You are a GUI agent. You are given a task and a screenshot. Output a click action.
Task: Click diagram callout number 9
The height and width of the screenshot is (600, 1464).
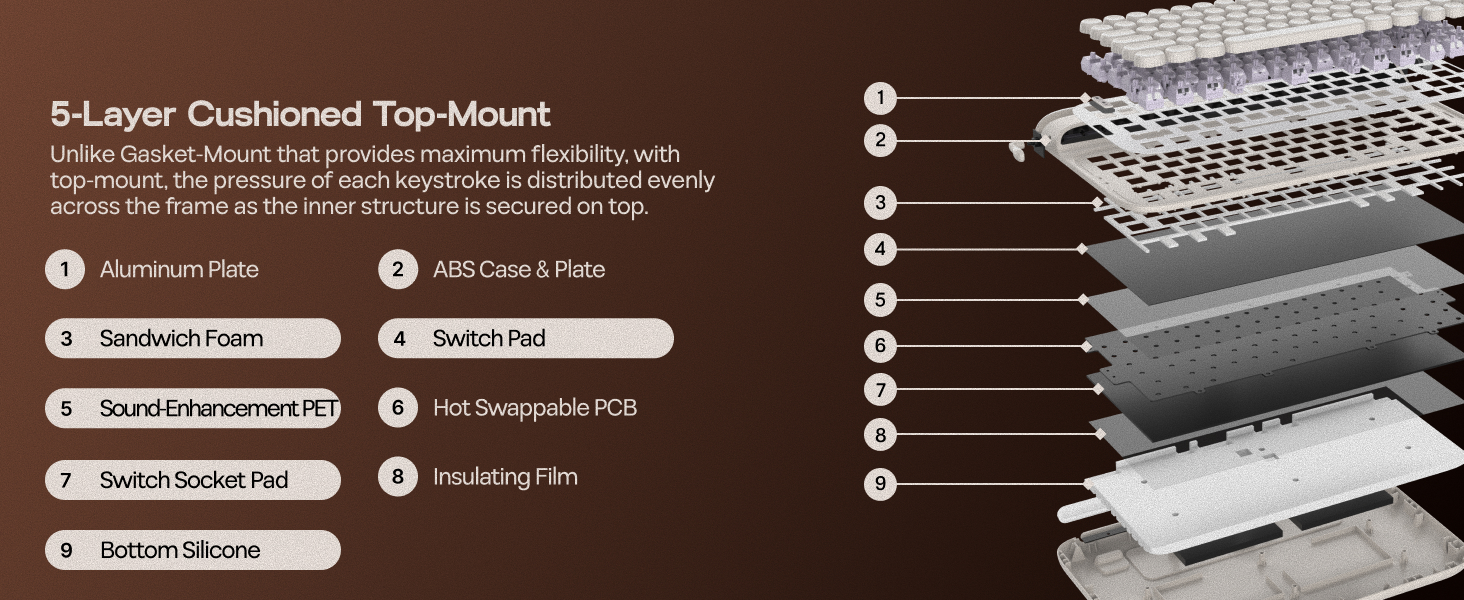tap(880, 484)
